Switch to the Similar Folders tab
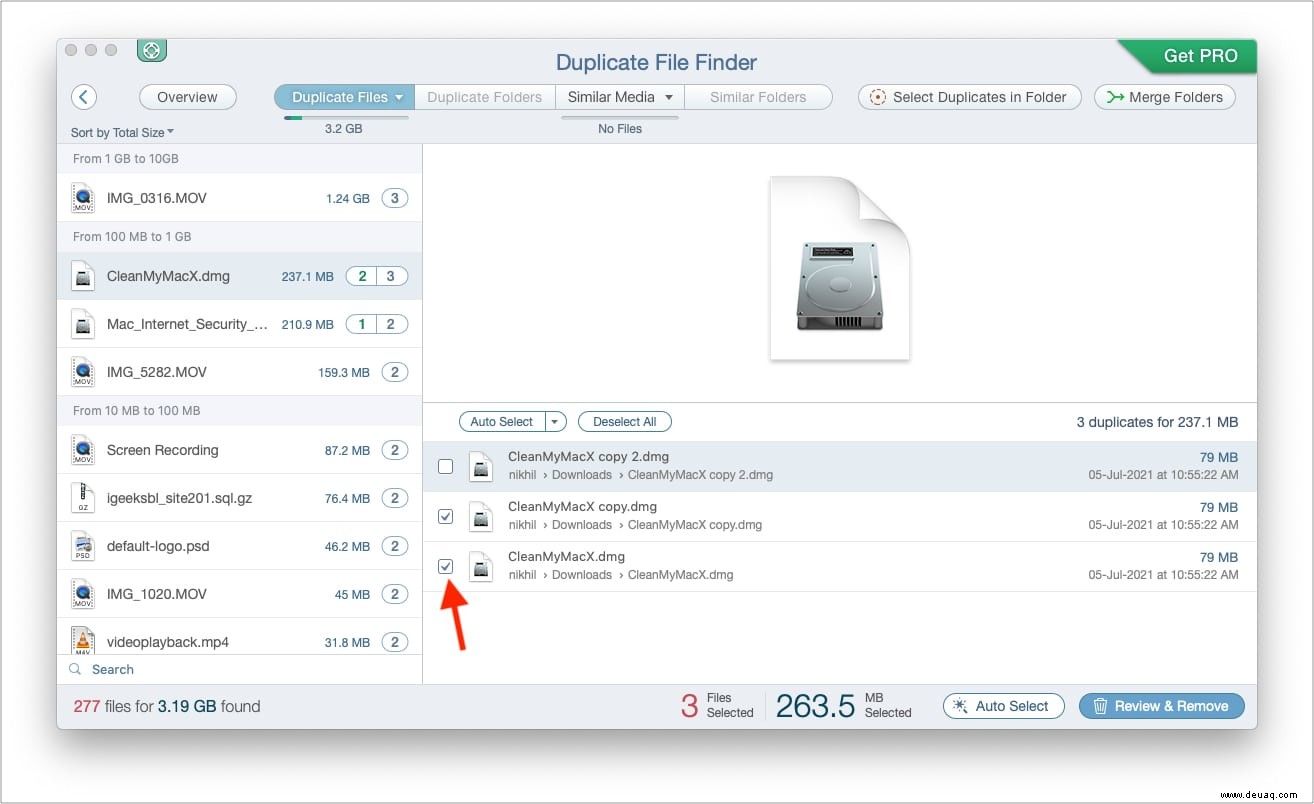 point(758,97)
